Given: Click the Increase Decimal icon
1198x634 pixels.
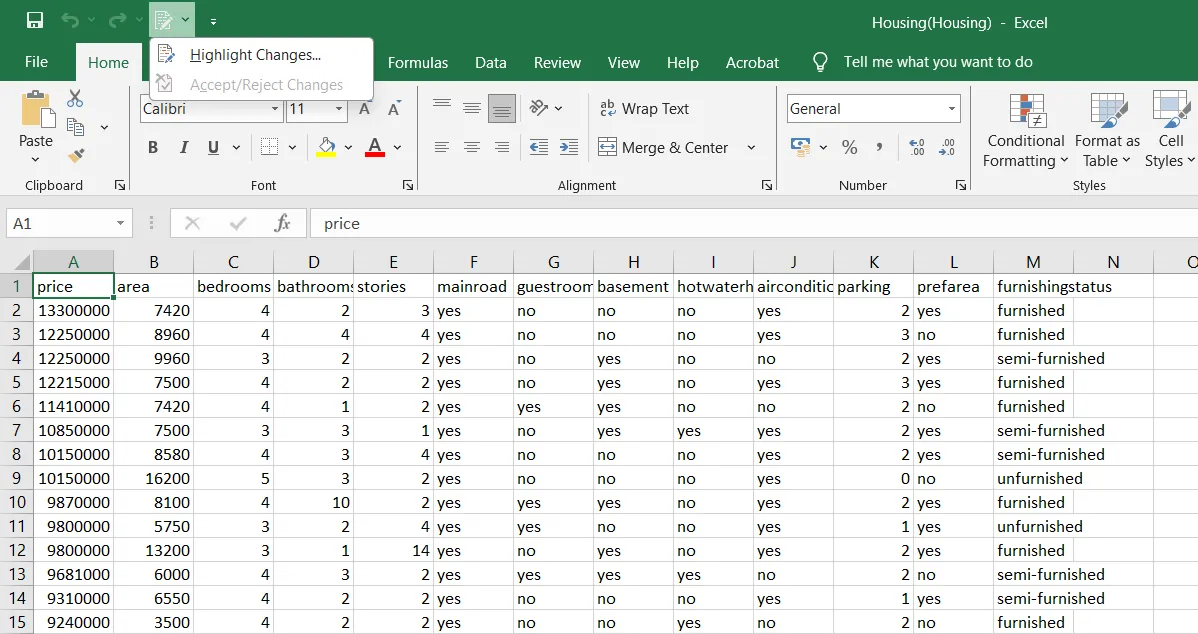Looking at the screenshot, I should [917, 147].
